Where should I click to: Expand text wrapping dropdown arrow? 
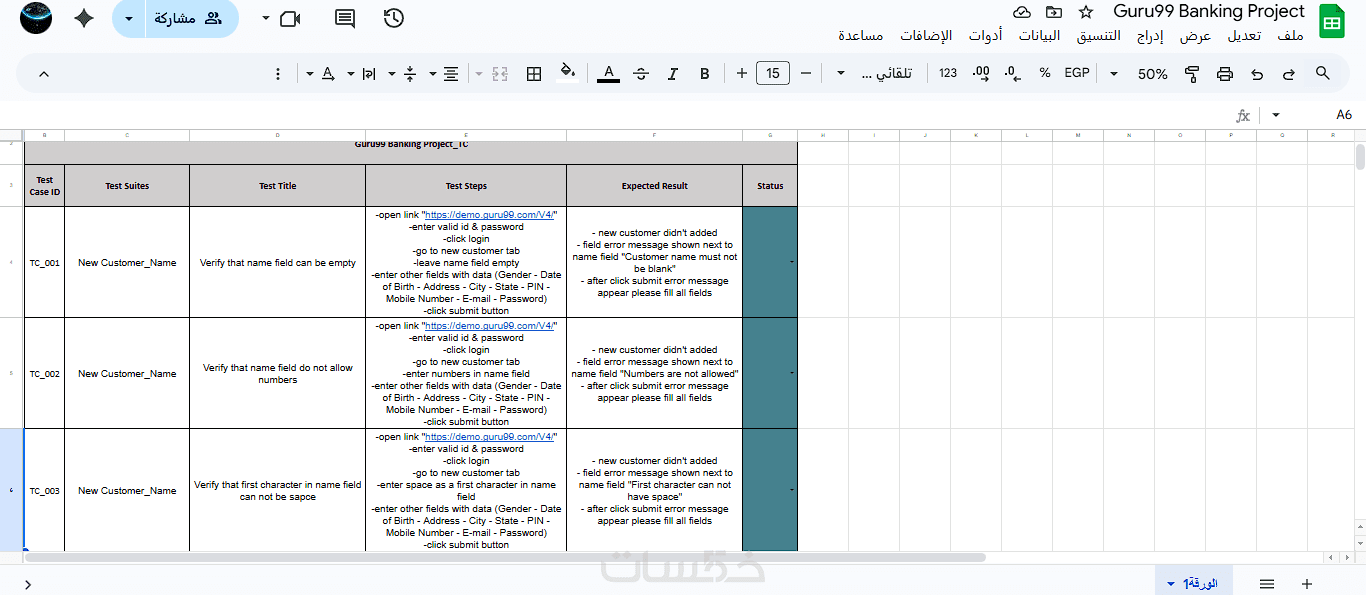[x=351, y=73]
